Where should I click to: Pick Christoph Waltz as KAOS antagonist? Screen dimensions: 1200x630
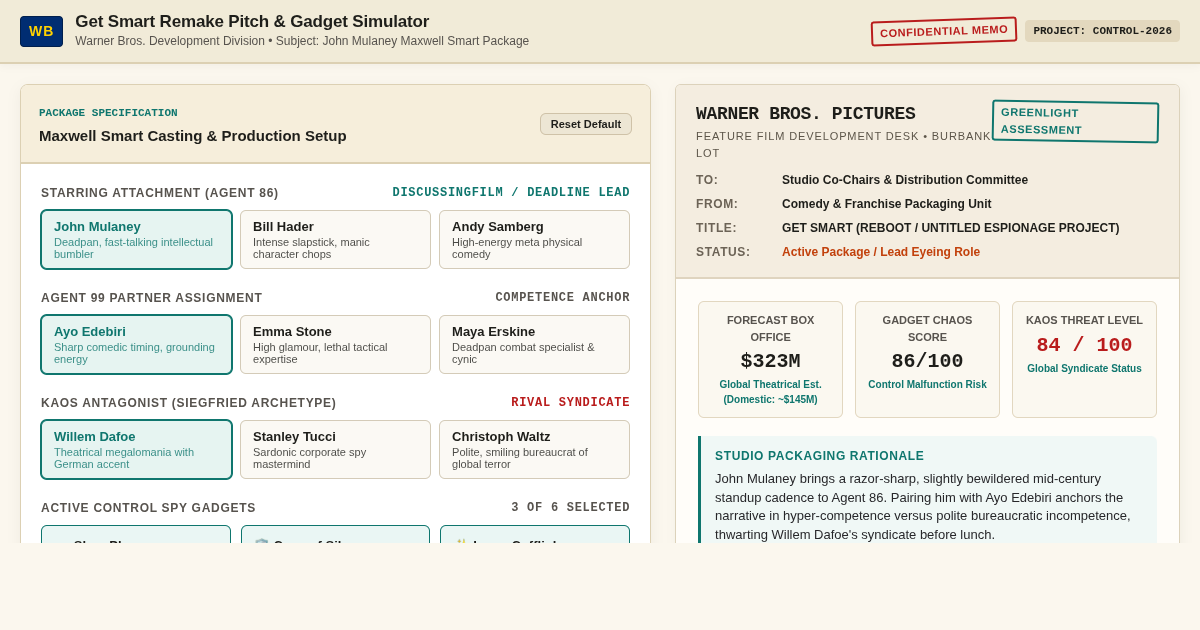(534, 450)
